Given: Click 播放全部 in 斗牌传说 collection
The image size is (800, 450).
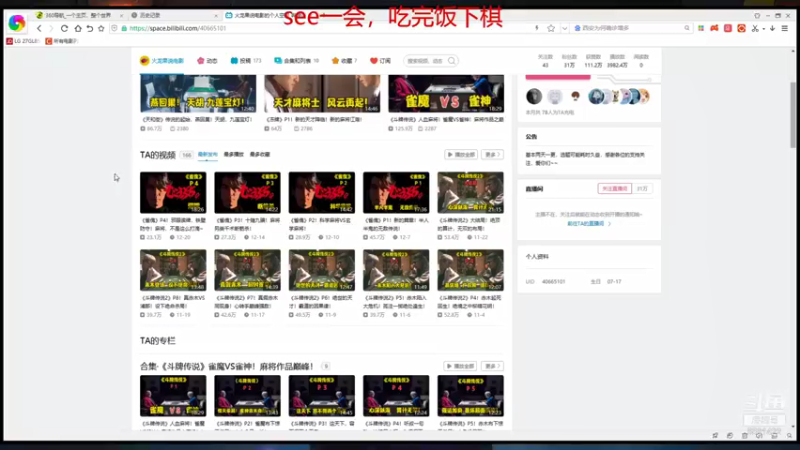Looking at the screenshot, I should click(461, 366).
